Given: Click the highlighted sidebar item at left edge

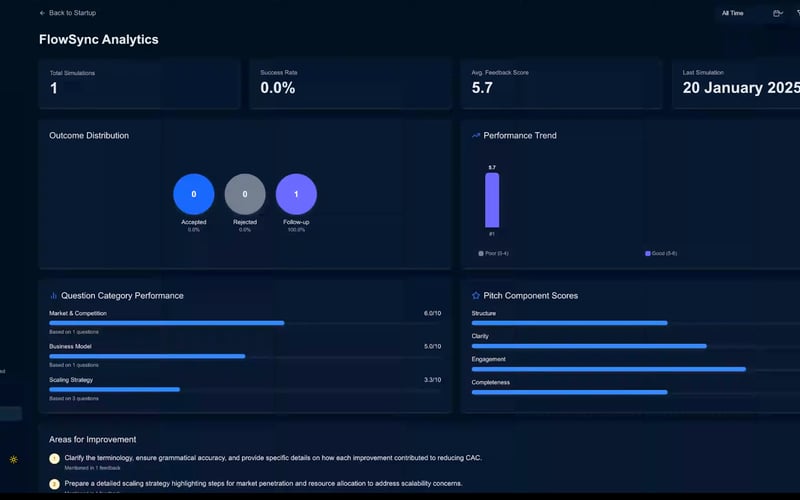Looking at the screenshot, I should [x=11, y=413].
